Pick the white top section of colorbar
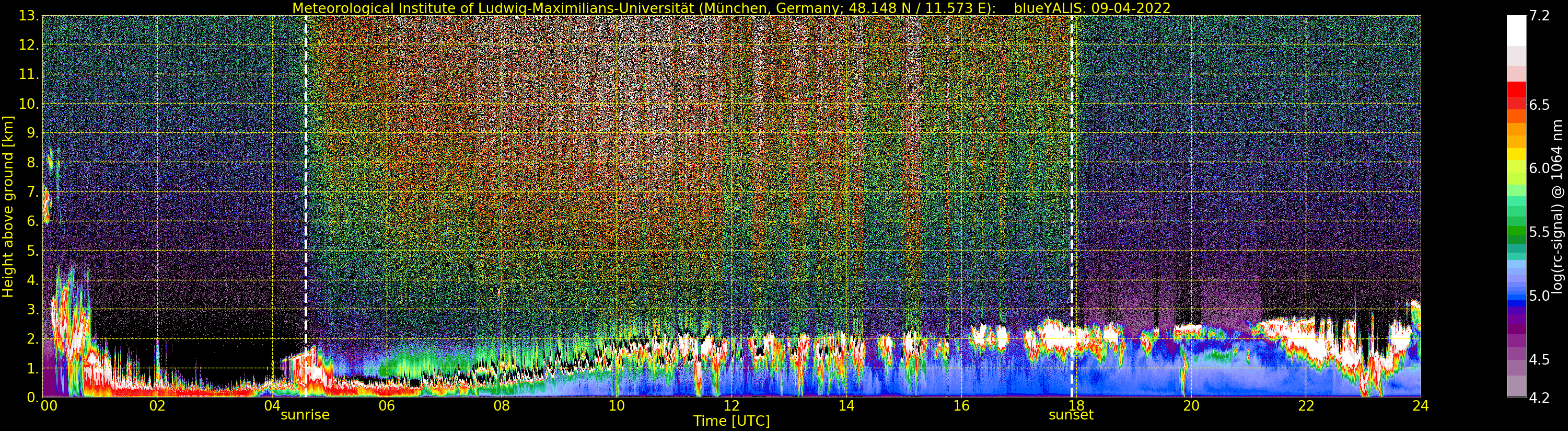The width and height of the screenshot is (1568, 431). (1516, 30)
